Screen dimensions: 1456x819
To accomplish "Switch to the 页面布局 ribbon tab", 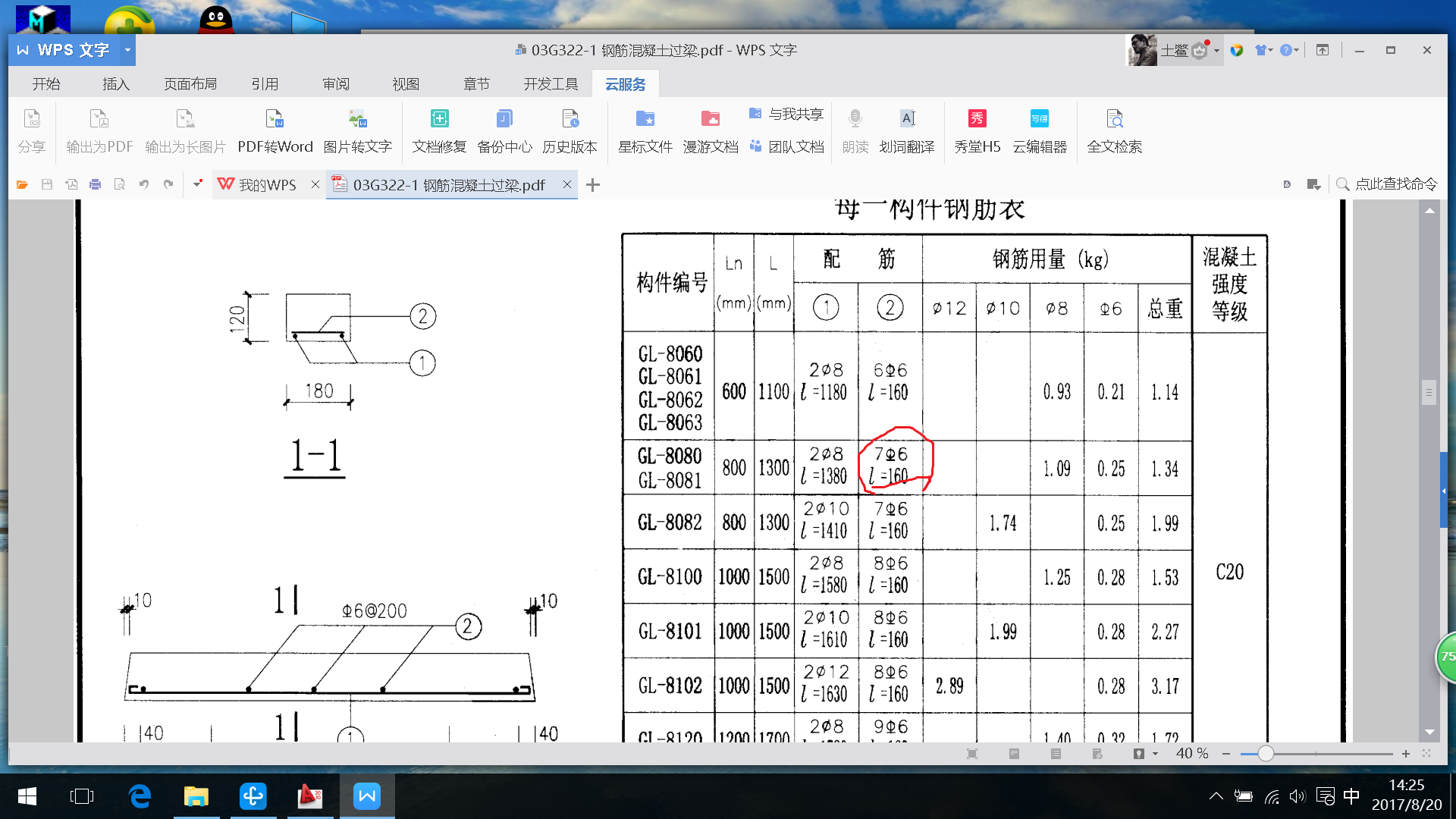I will click(x=190, y=83).
